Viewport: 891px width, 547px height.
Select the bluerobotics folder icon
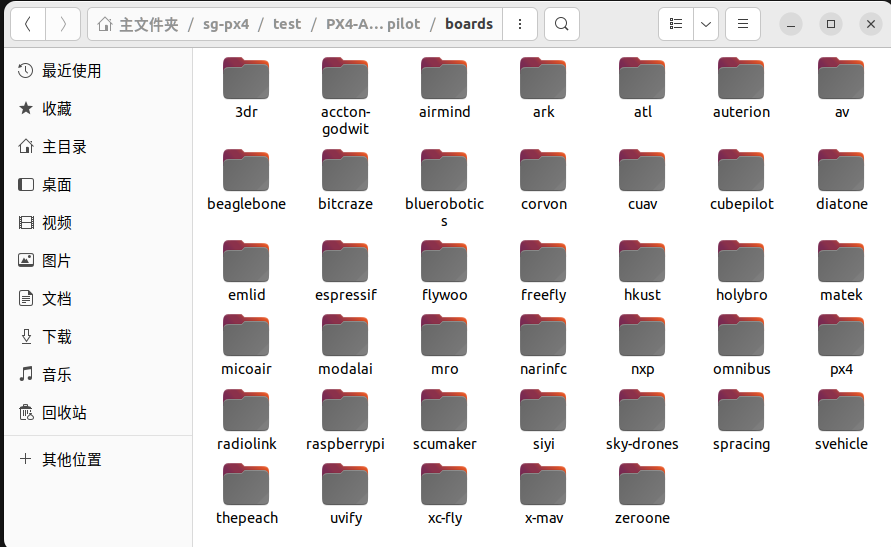pos(444,170)
